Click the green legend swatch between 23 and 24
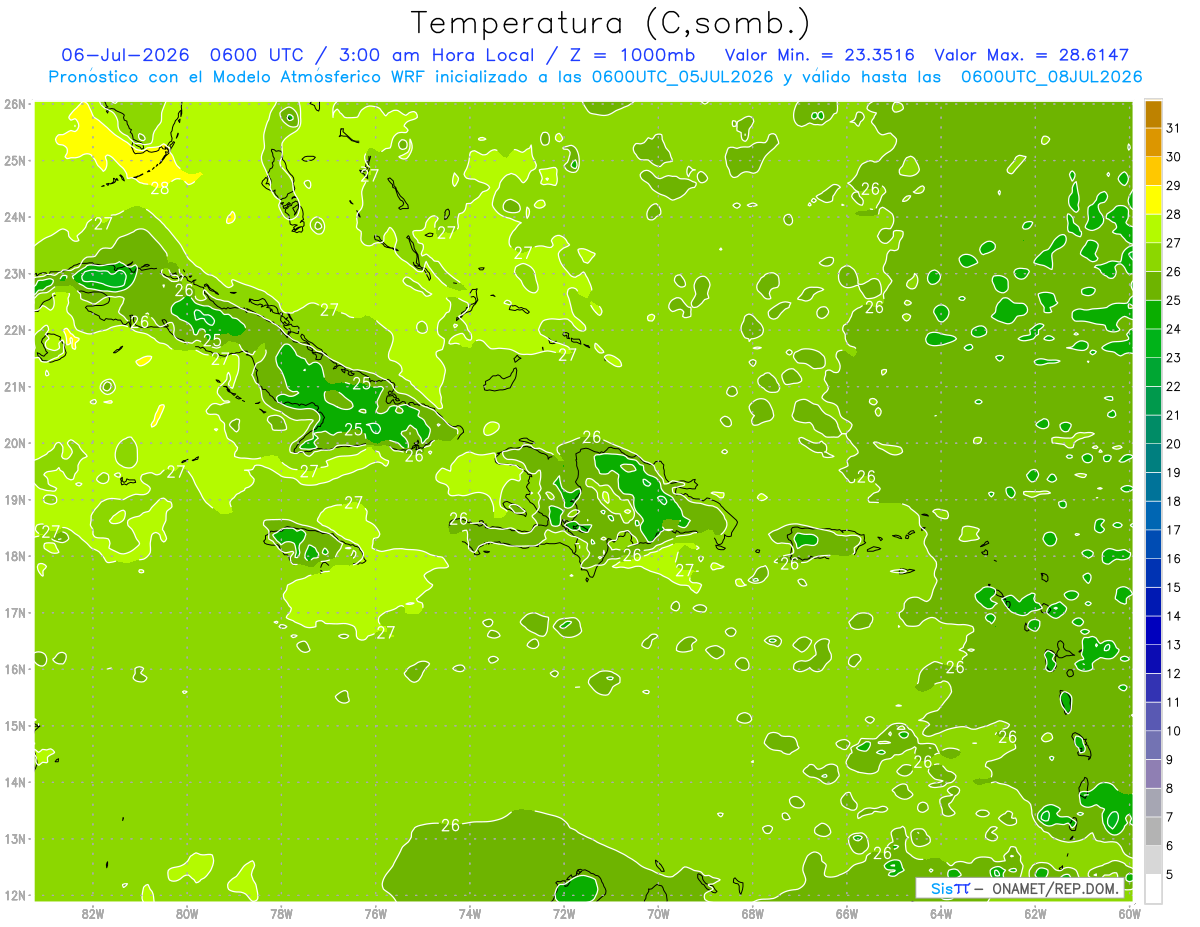The image size is (1200, 927). click(x=1153, y=343)
